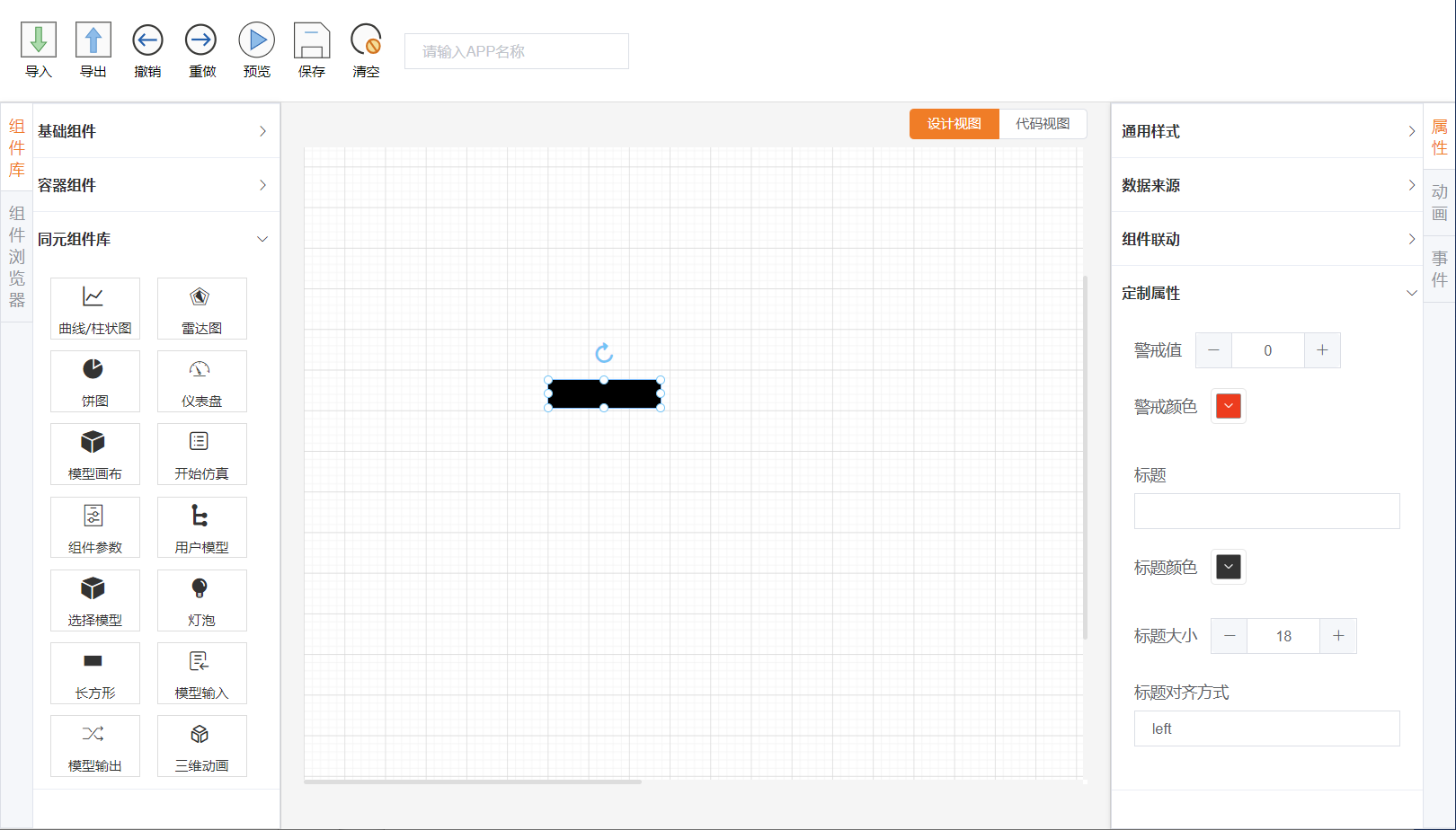The image size is (1456, 830).
Task: Open the 事件 side tab
Action: click(1440, 269)
